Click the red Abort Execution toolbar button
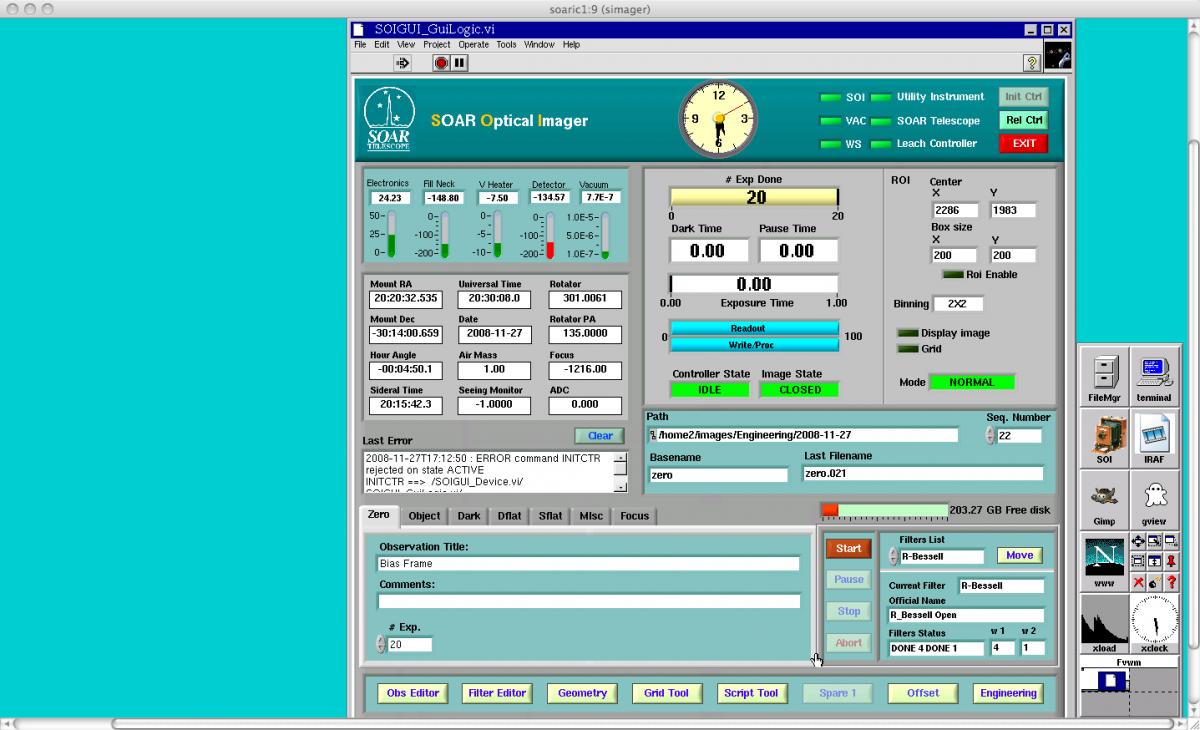Screen dimensions: 1200x730 tap(442, 63)
